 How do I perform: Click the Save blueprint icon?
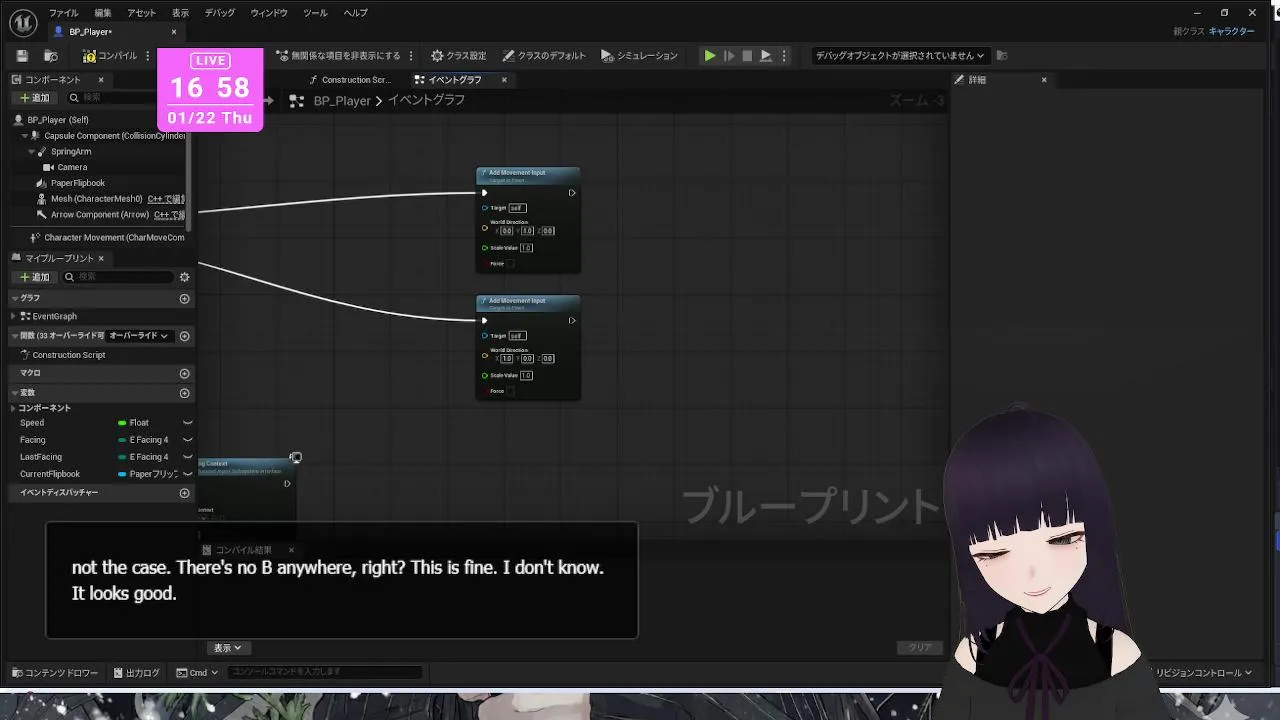(x=22, y=56)
